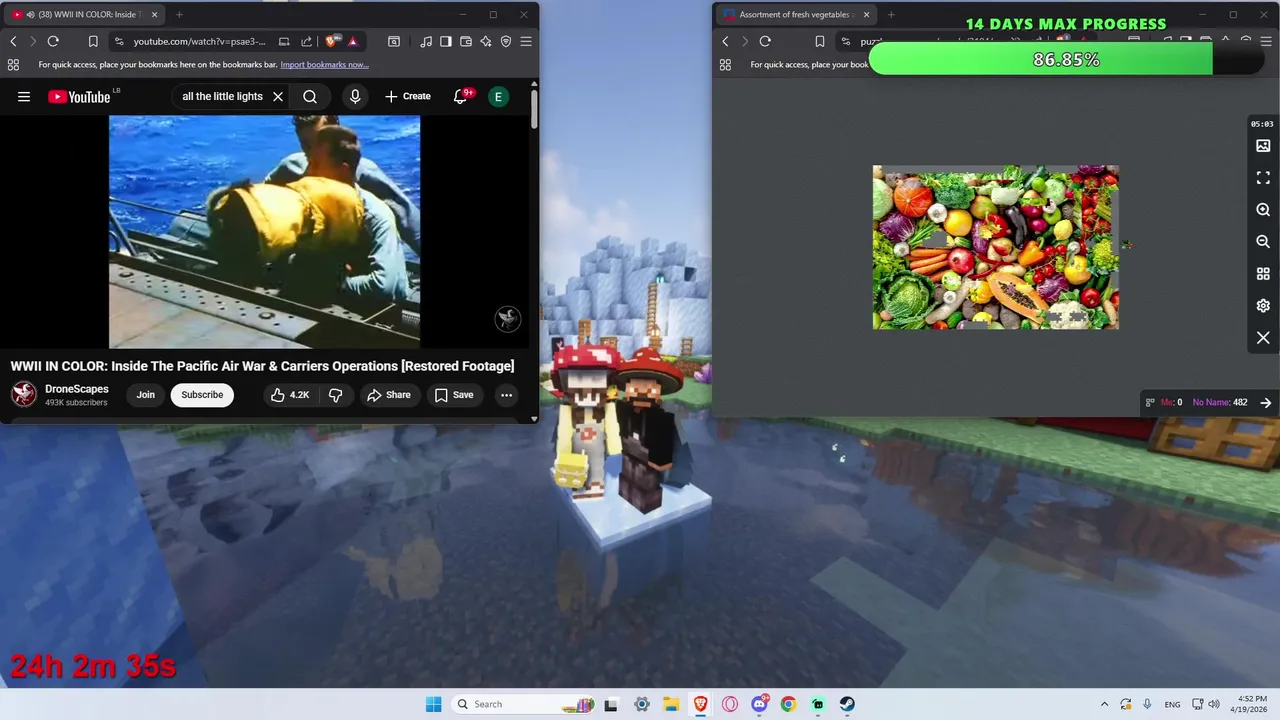Bookmark the puzzle page

pos(820,41)
